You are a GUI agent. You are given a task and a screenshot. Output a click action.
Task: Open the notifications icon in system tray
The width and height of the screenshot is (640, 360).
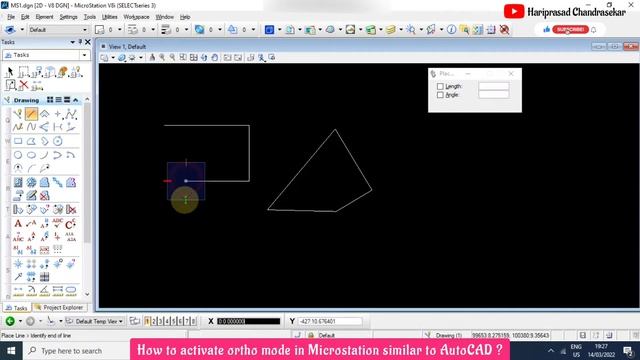tap(628, 351)
